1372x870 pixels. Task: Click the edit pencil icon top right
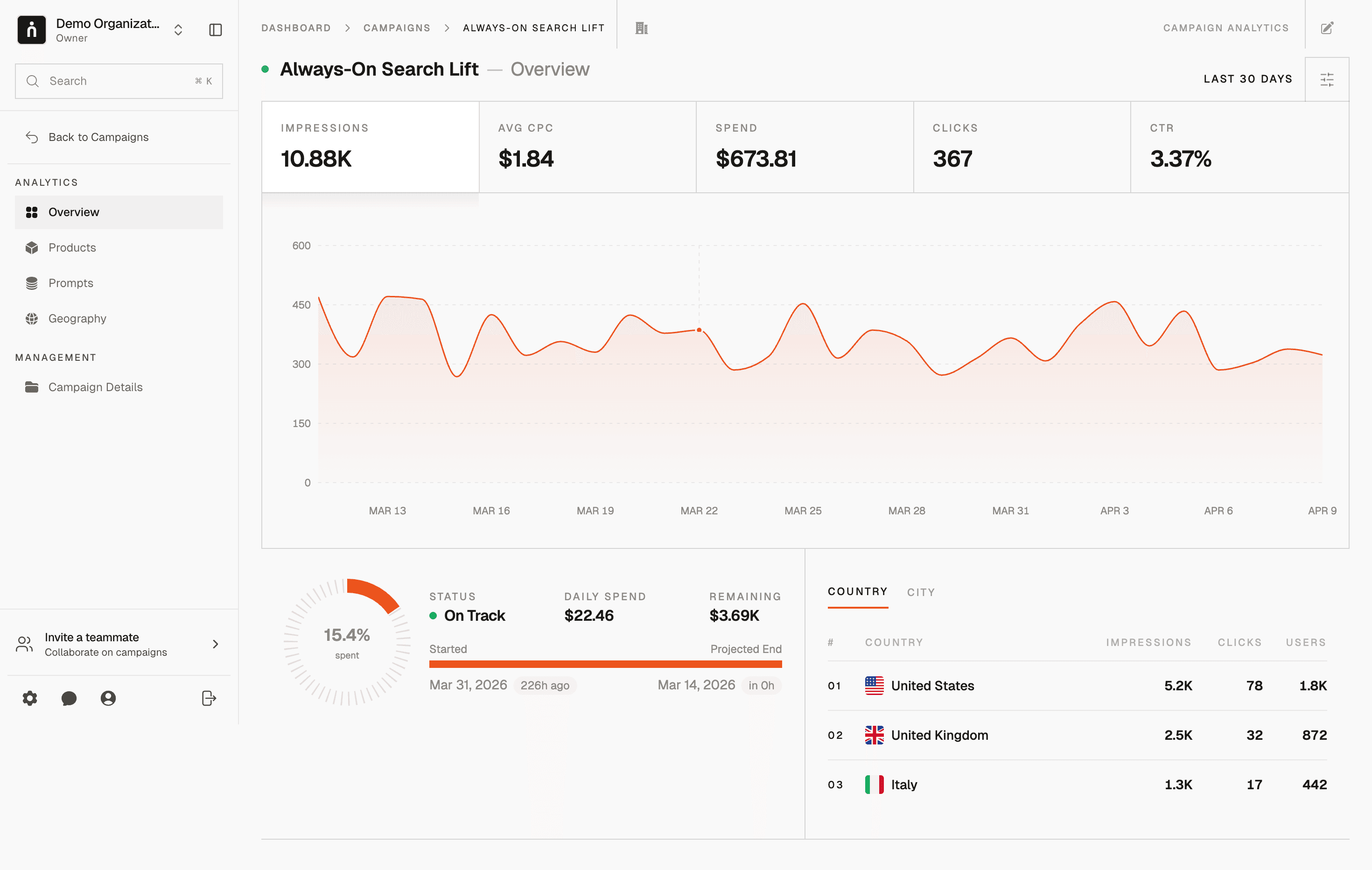(x=1327, y=28)
